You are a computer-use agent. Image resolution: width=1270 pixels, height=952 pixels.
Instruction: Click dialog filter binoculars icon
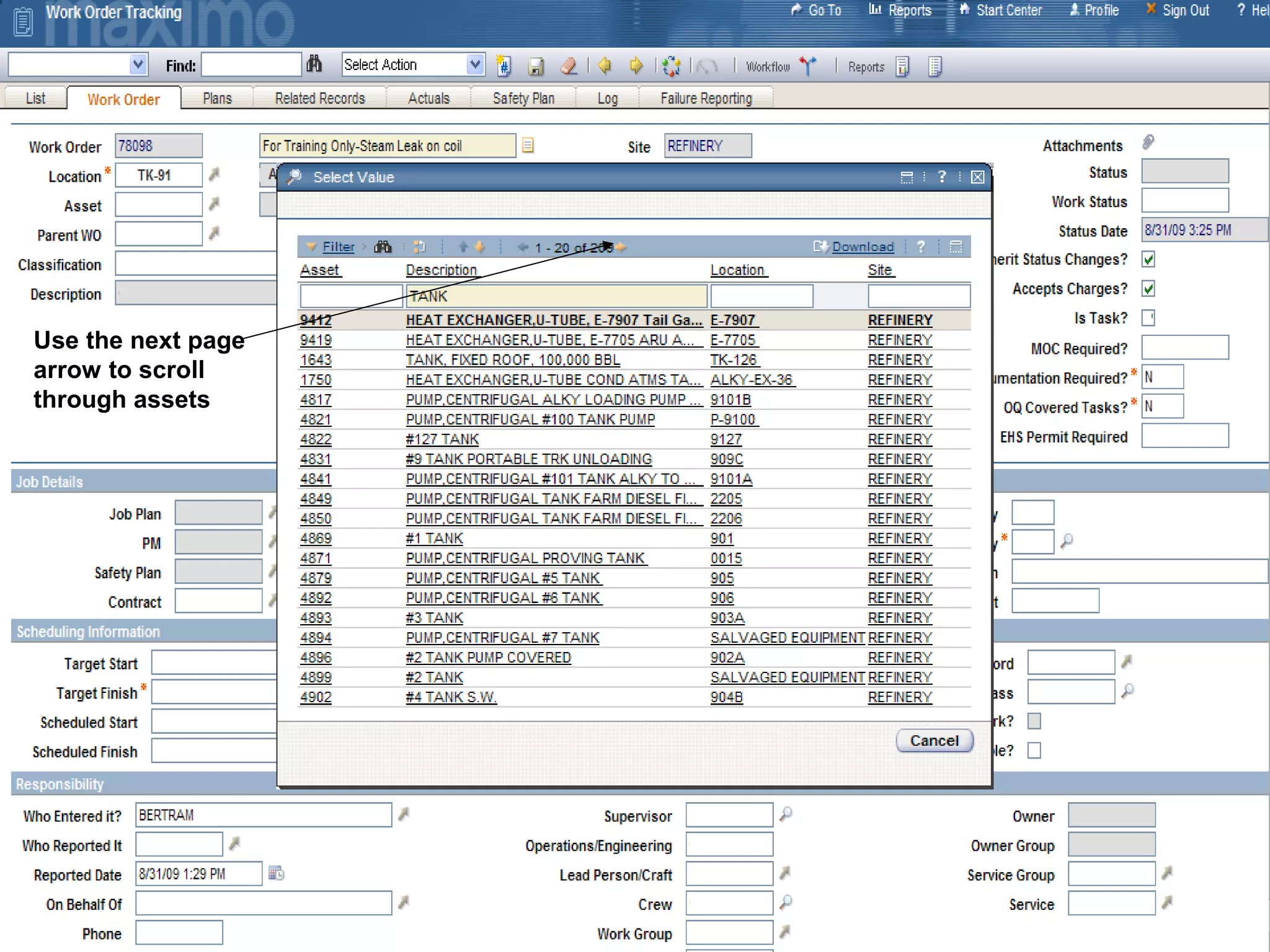click(383, 247)
